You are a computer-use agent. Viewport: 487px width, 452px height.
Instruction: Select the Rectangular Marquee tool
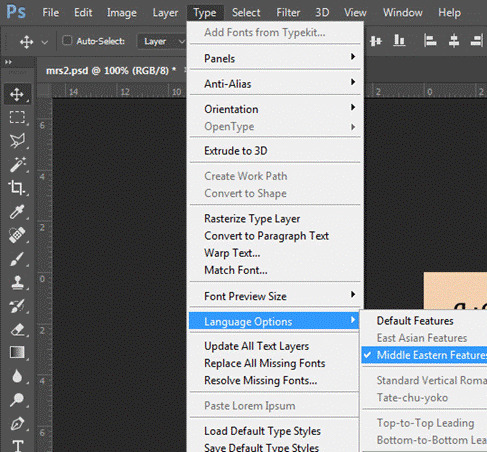pos(17,117)
